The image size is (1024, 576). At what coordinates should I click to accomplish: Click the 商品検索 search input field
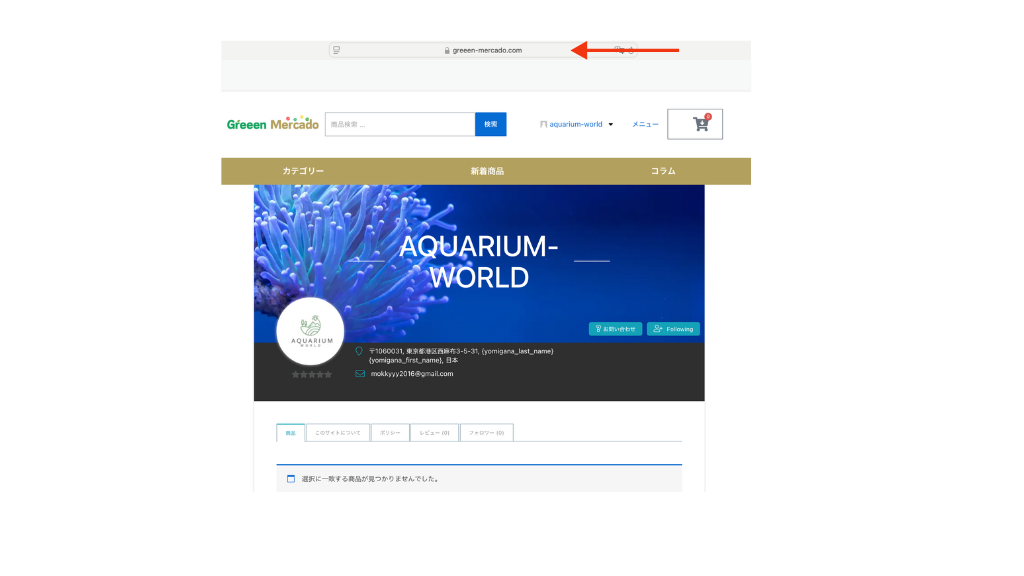pyautogui.click(x=399, y=124)
